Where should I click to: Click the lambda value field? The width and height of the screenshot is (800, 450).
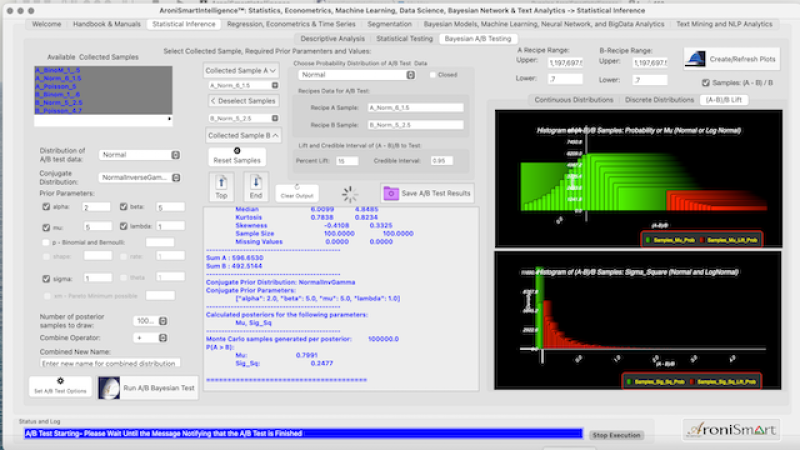coord(170,226)
